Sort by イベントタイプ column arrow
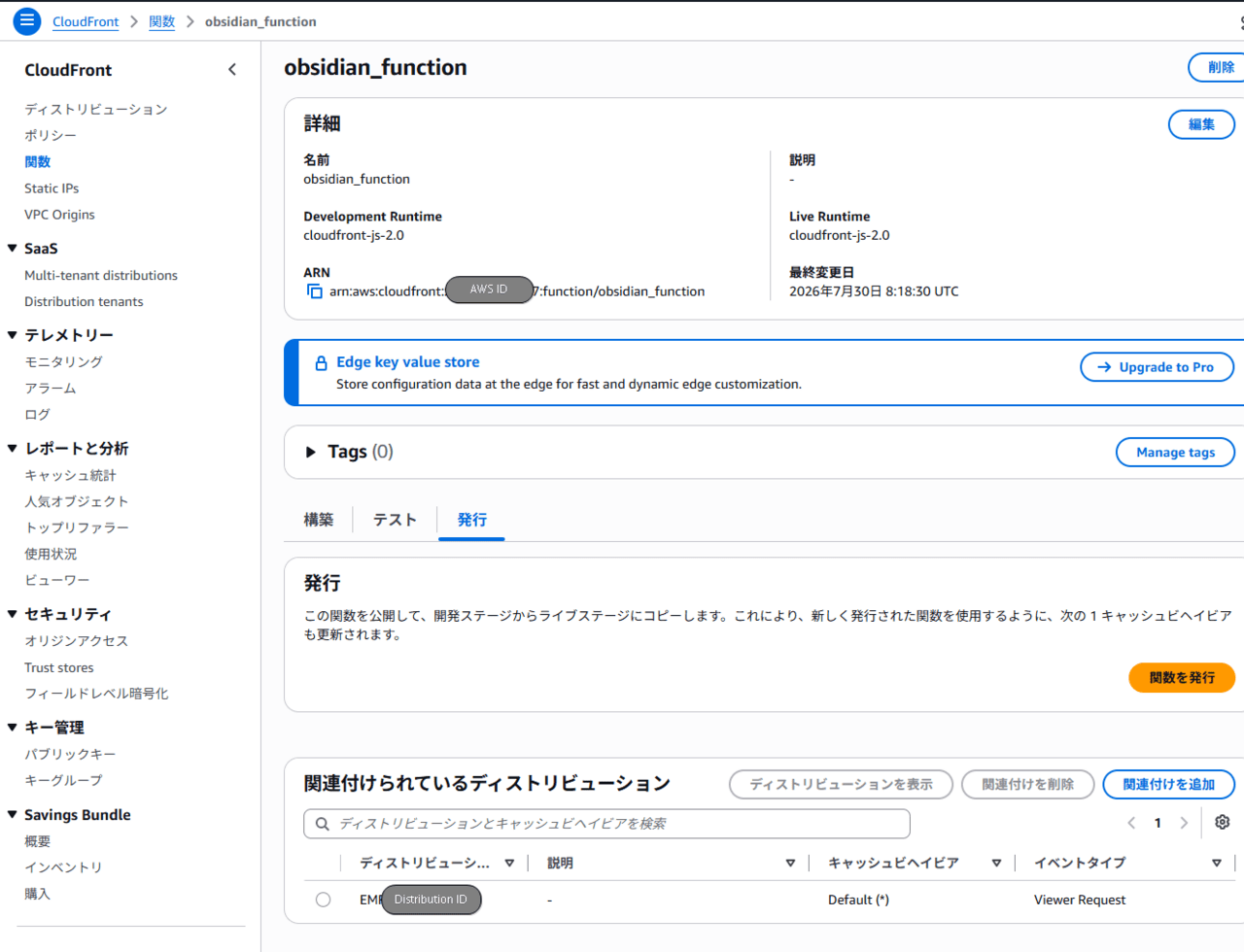This screenshot has height=952, width=1244. coord(1216,863)
